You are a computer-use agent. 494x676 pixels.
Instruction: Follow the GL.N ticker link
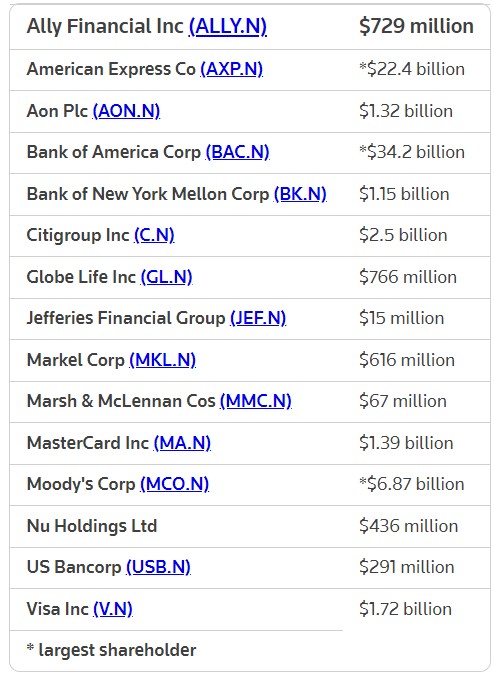pyautogui.click(x=166, y=277)
